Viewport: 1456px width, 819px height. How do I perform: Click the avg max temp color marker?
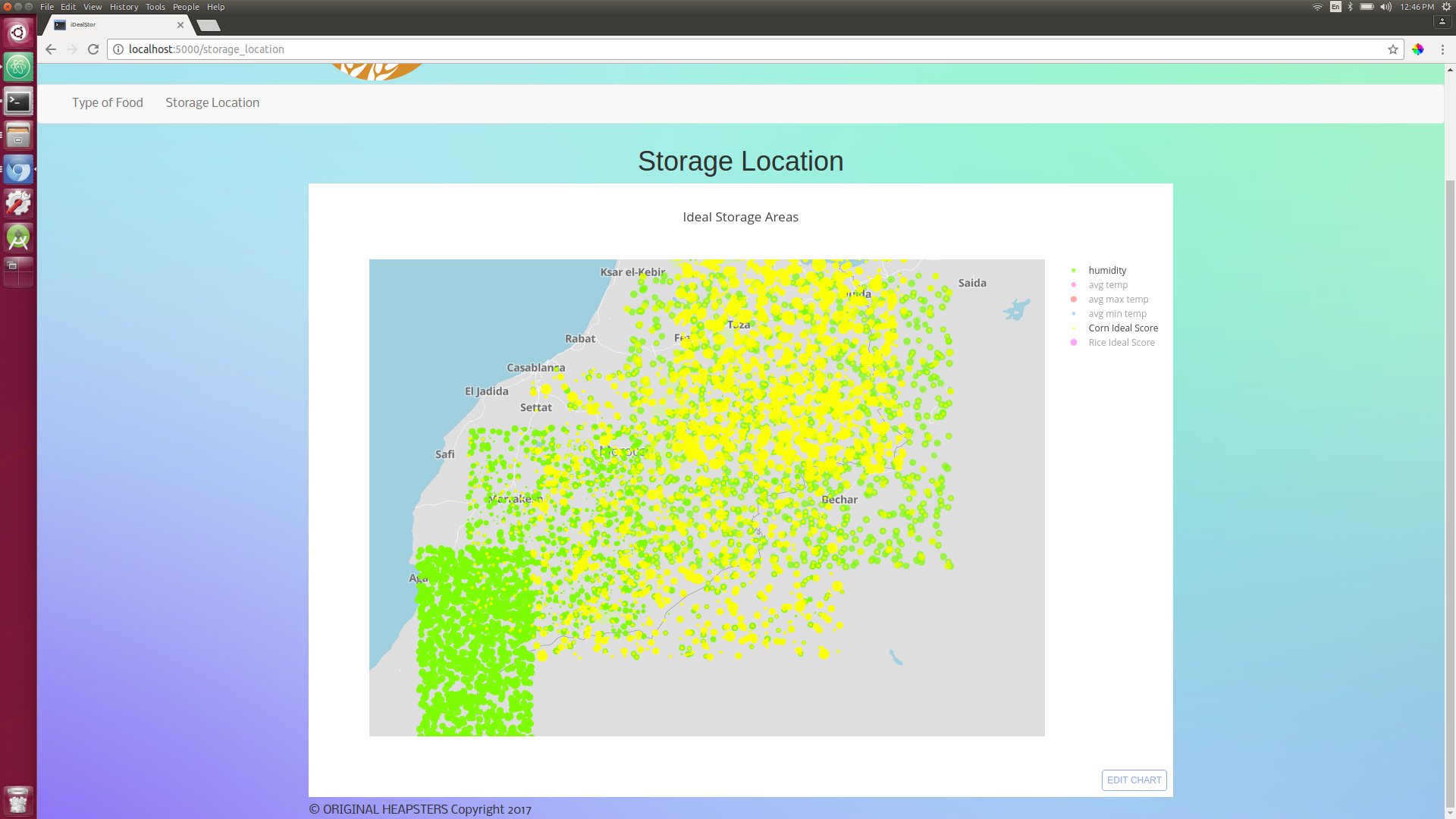[1073, 300]
